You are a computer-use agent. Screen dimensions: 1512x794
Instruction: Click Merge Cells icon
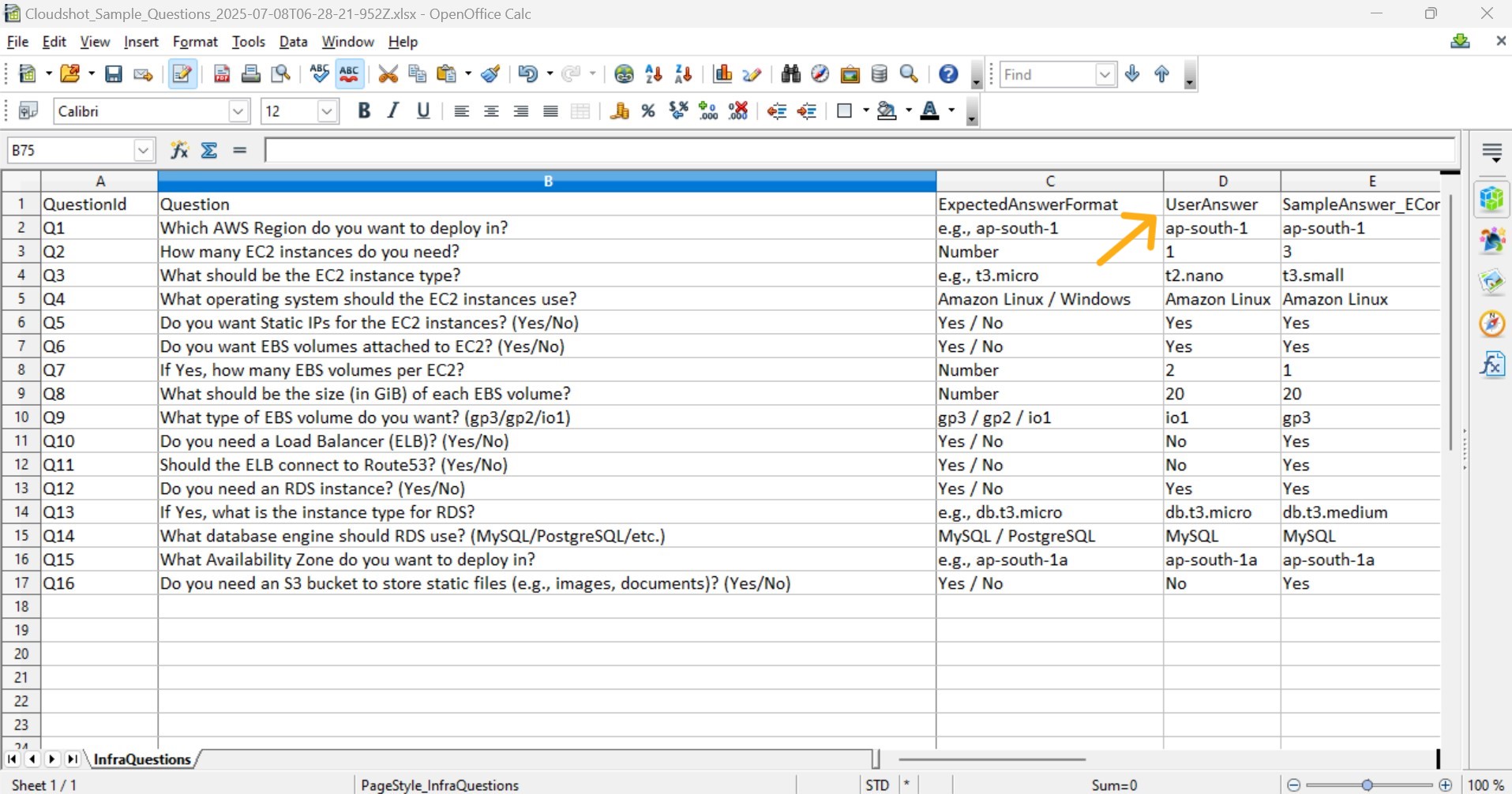click(x=580, y=111)
